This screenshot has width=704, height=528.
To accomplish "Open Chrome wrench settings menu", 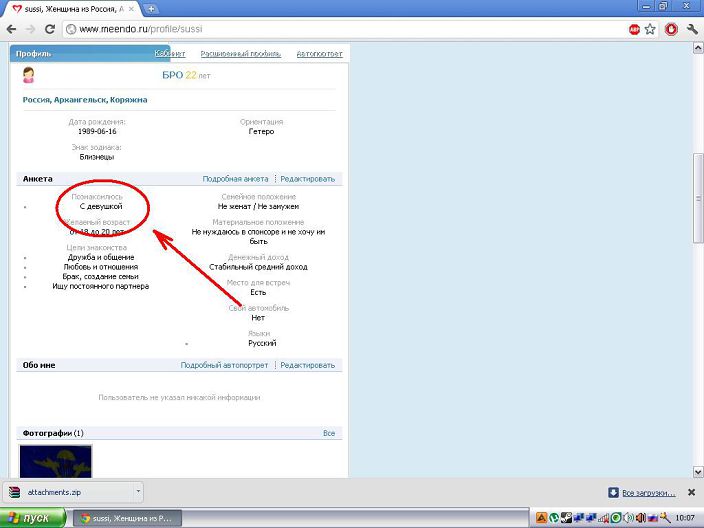I will click(x=692, y=29).
